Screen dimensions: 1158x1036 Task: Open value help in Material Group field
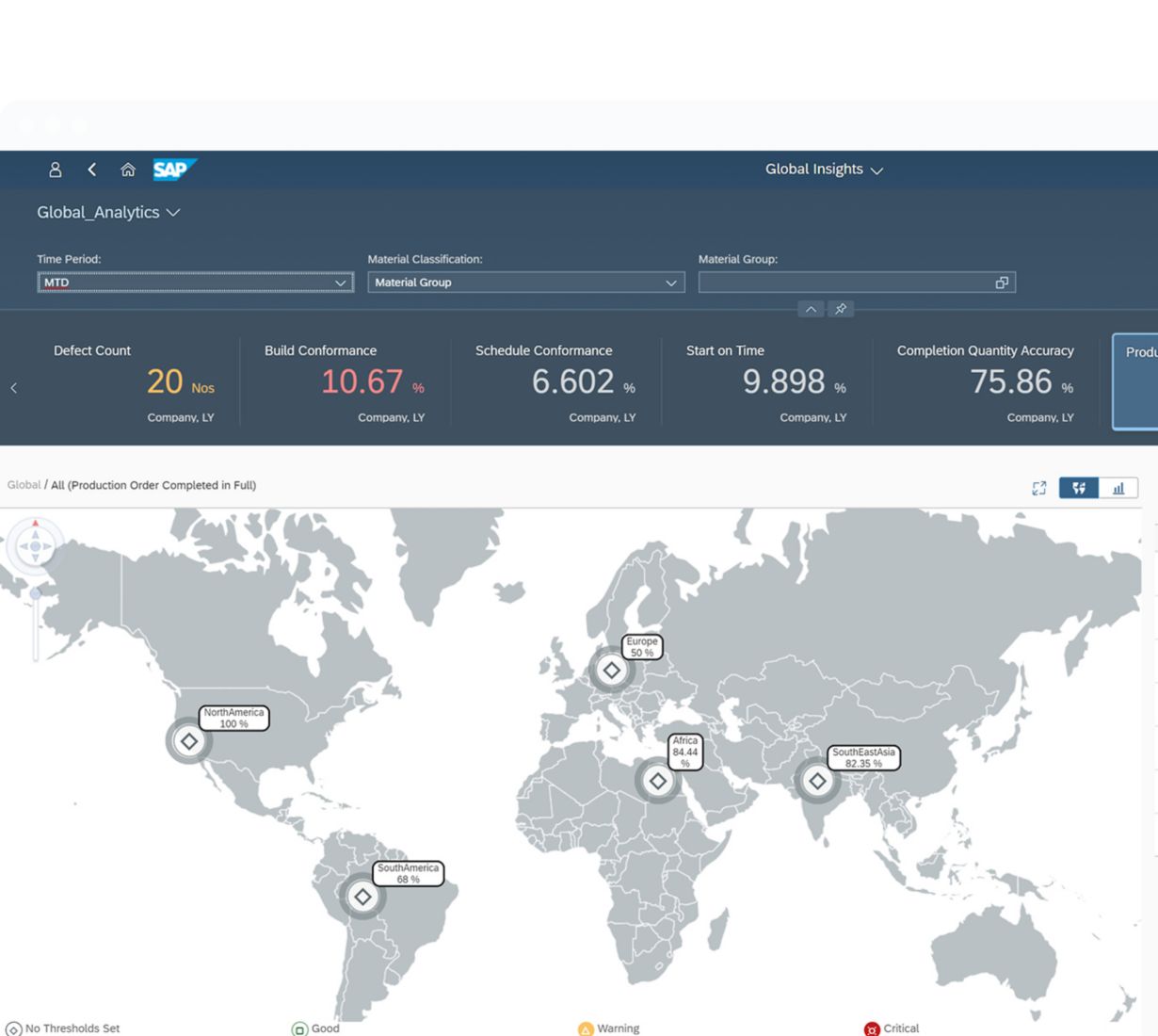(1002, 283)
